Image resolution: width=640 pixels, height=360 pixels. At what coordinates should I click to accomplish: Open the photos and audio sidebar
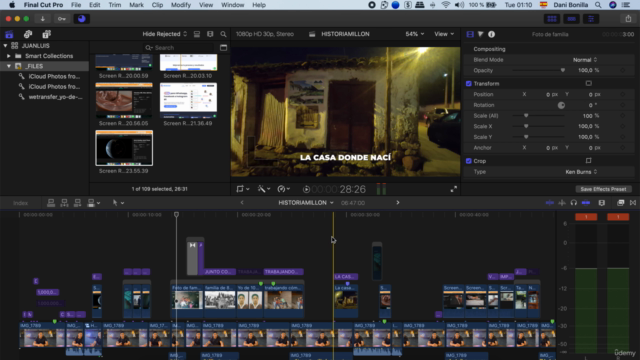(x=28, y=34)
